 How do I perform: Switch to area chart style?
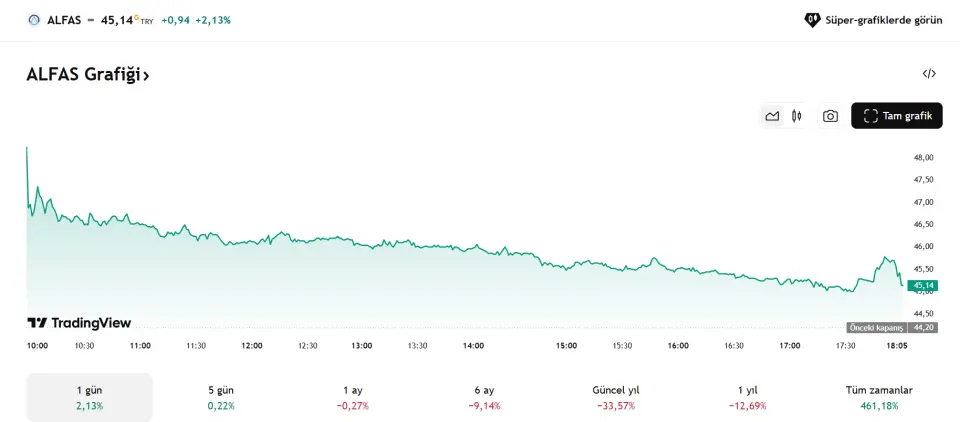772,116
